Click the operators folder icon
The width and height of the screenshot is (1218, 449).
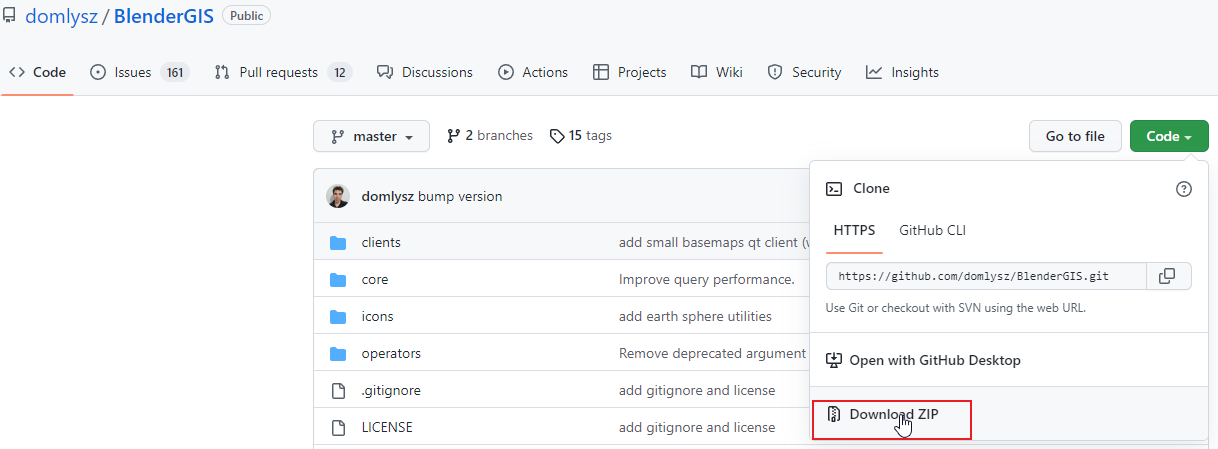pyautogui.click(x=338, y=354)
